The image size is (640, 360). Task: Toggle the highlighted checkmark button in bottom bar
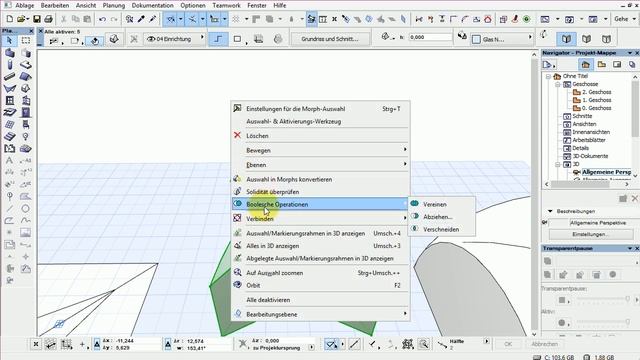(331, 344)
